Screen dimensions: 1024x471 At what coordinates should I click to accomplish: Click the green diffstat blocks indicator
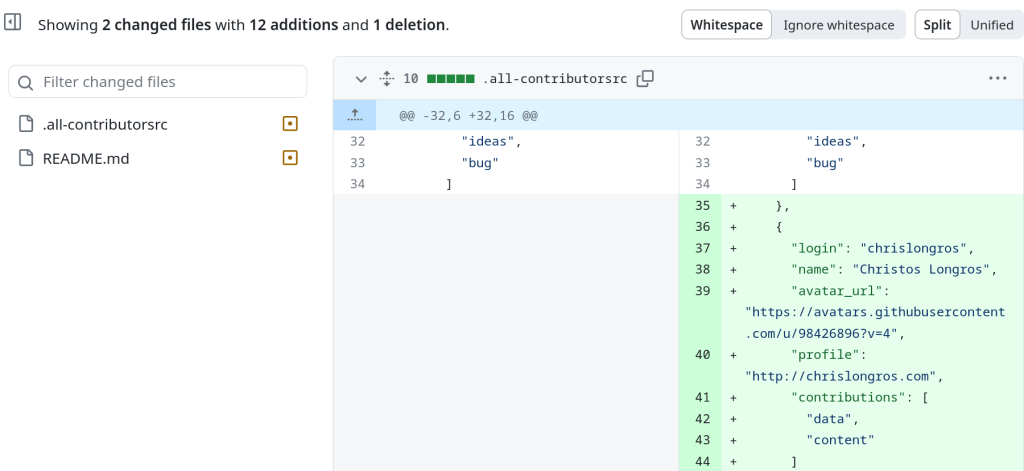pyautogui.click(x=450, y=78)
